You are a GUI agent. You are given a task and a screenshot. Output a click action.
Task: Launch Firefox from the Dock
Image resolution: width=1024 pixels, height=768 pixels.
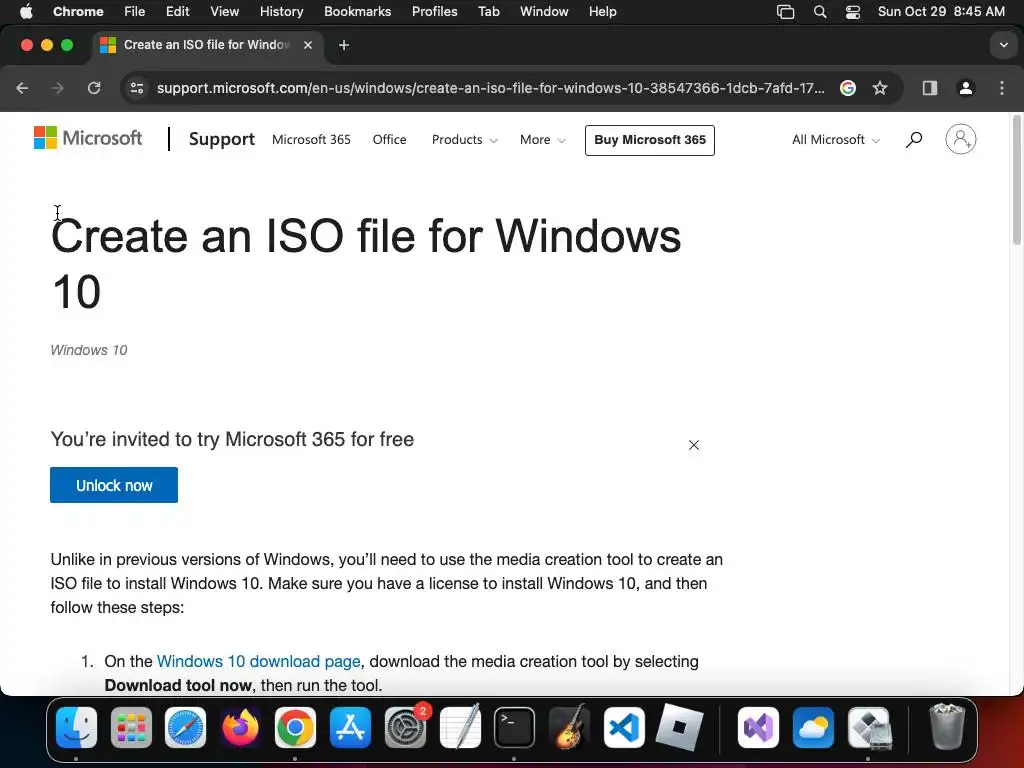pyautogui.click(x=240, y=728)
